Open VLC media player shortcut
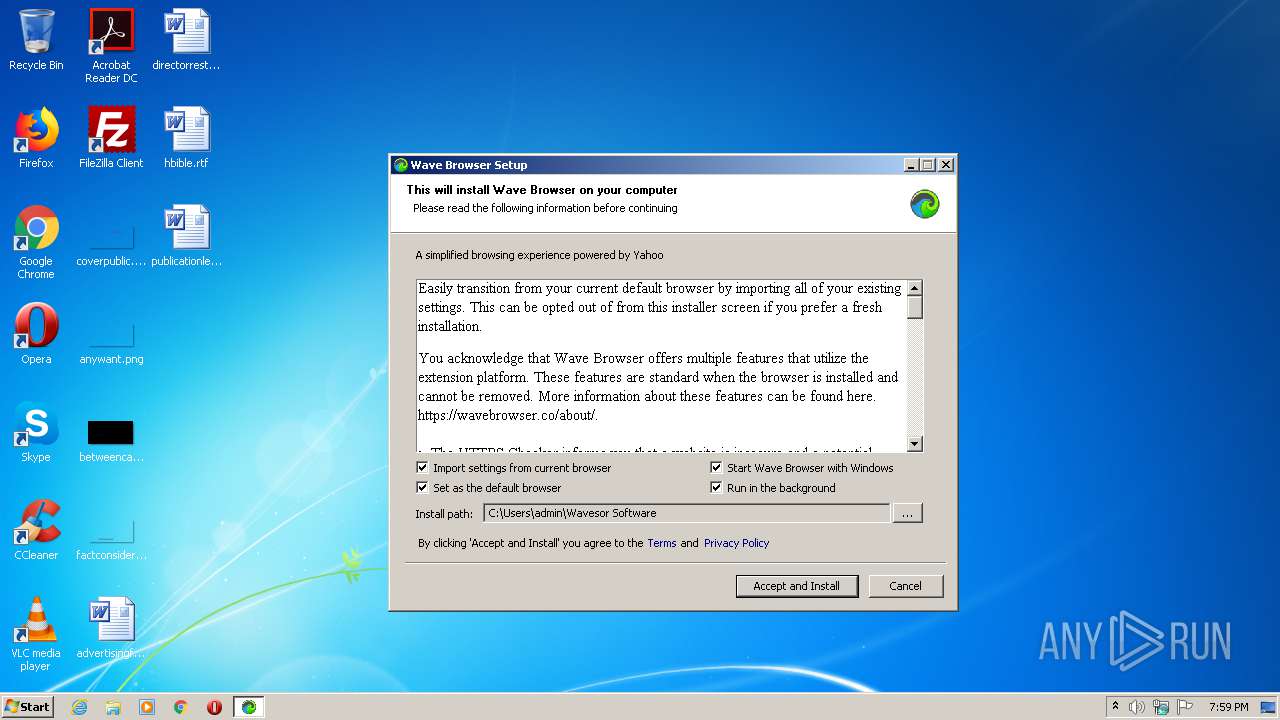Image resolution: width=1280 pixels, height=720 pixels. coord(36,634)
